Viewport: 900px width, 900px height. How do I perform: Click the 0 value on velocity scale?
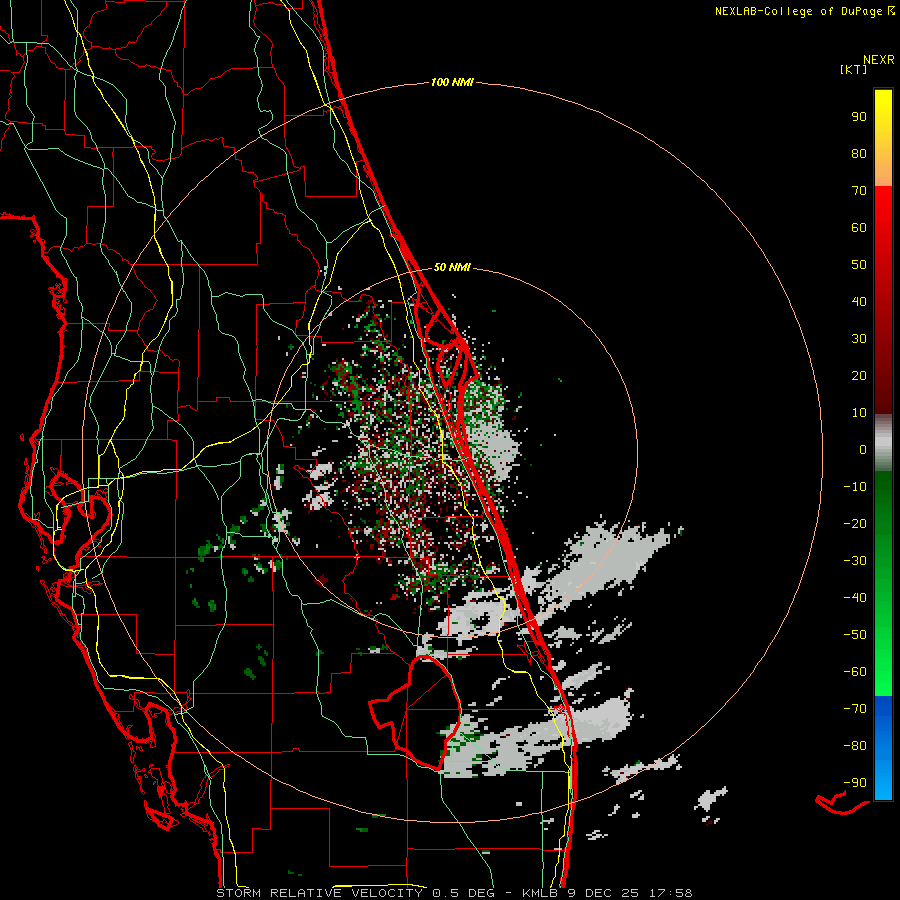pyautogui.click(x=863, y=450)
